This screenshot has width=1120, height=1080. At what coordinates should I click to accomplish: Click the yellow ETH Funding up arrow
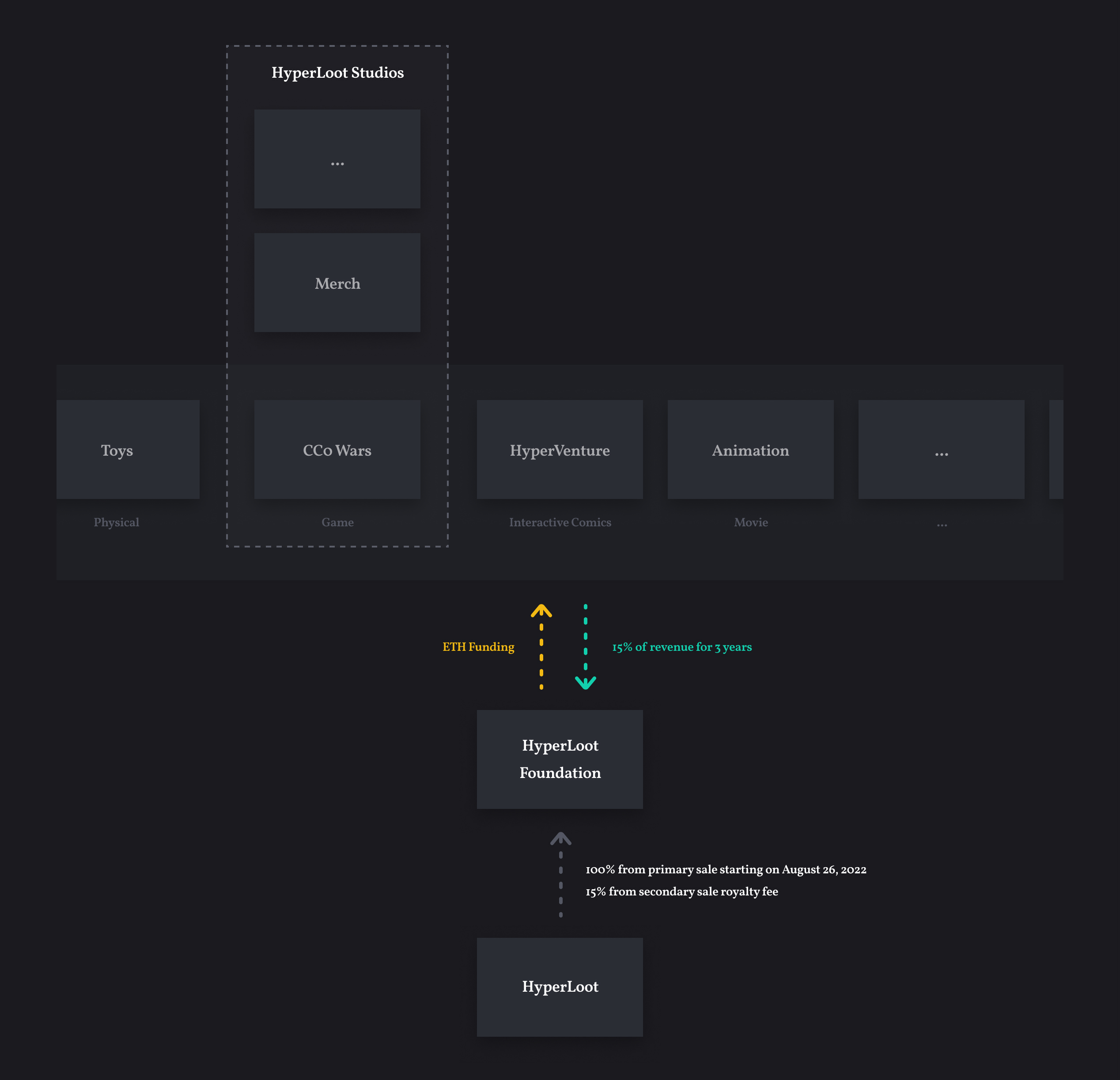pos(541,646)
